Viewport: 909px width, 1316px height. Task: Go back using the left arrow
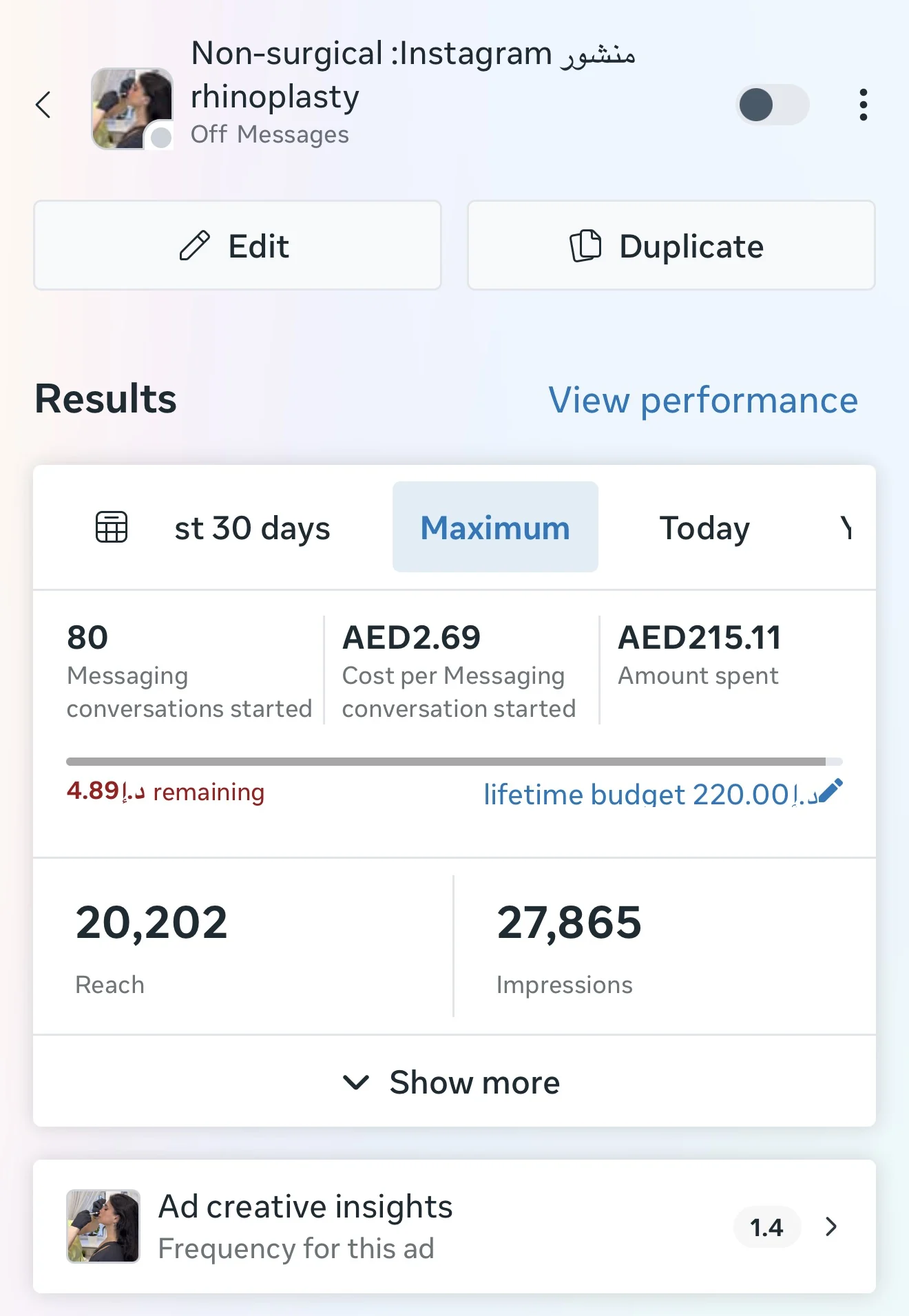[x=43, y=105]
